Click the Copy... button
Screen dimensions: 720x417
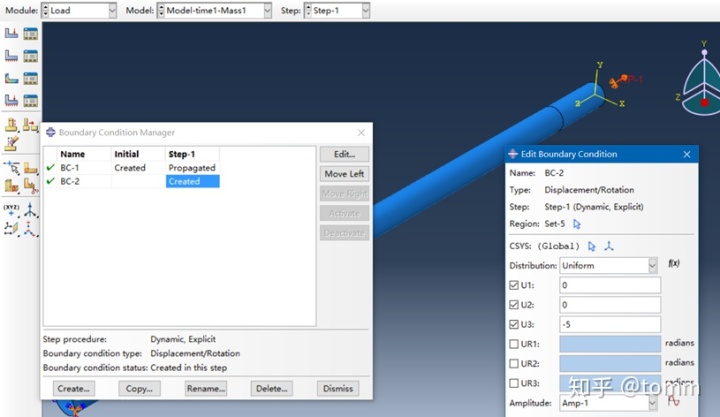(x=139, y=389)
